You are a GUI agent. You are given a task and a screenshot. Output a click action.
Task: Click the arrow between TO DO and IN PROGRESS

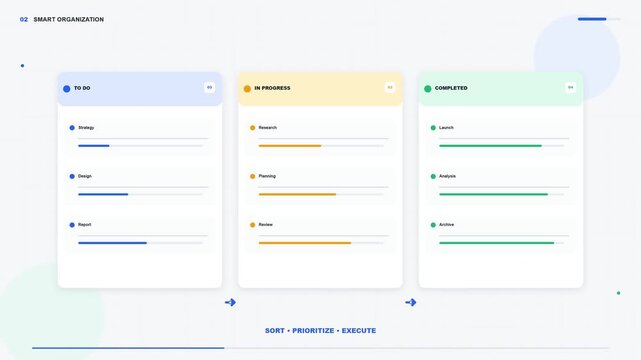pos(230,302)
